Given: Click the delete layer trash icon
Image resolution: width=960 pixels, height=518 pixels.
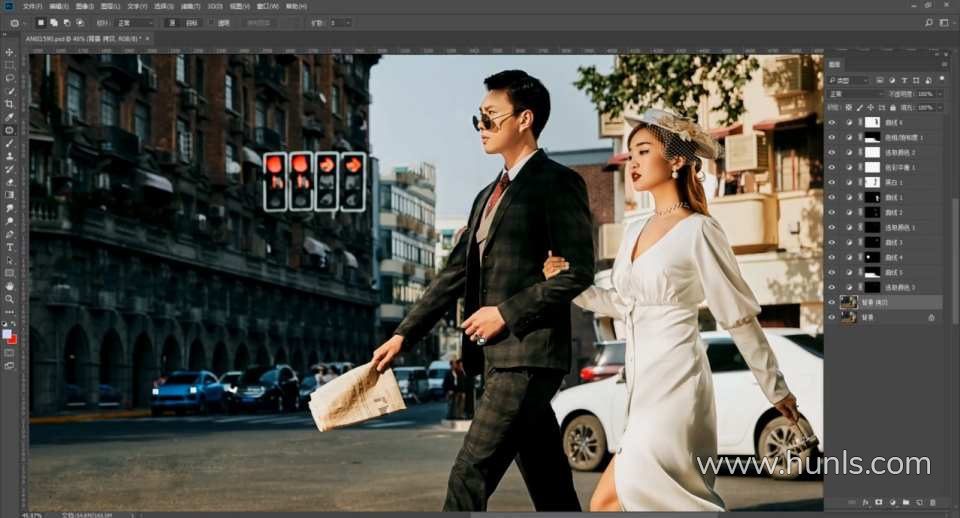Looking at the screenshot, I should [x=933, y=502].
